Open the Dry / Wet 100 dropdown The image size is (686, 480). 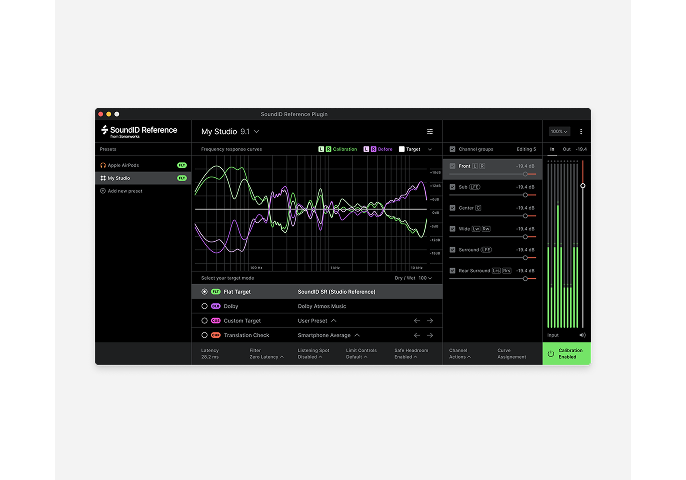[x=413, y=278]
